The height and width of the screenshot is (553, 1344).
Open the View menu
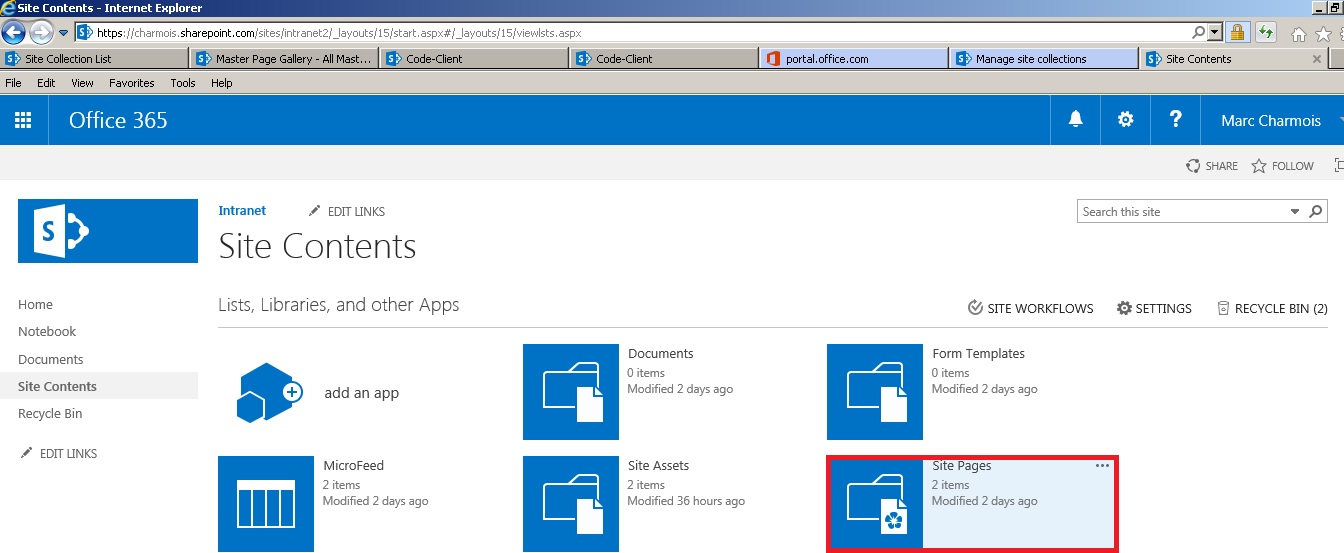point(82,83)
